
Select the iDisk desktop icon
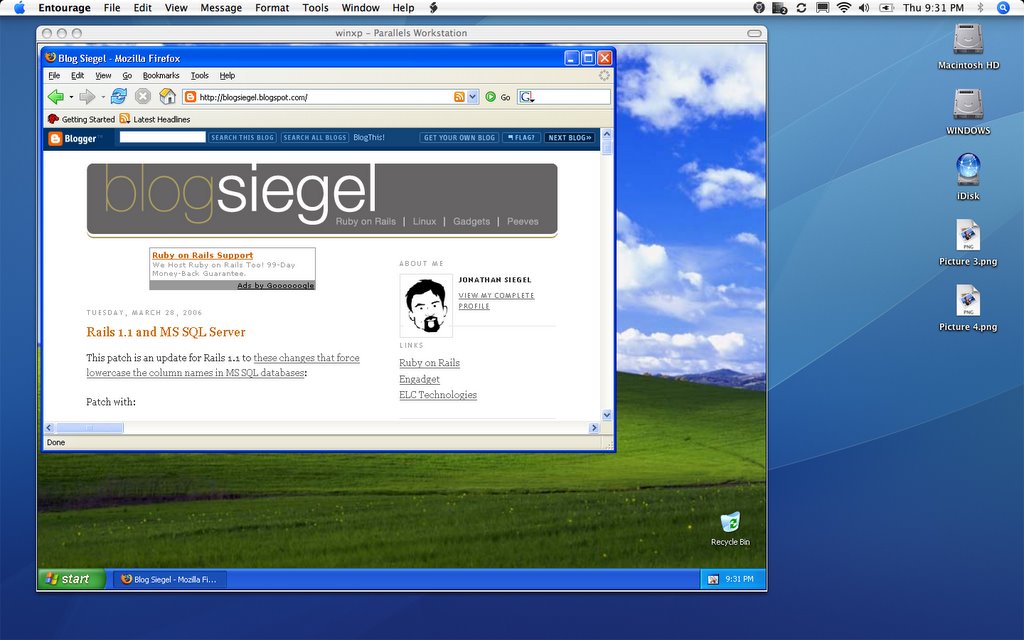tap(968, 170)
